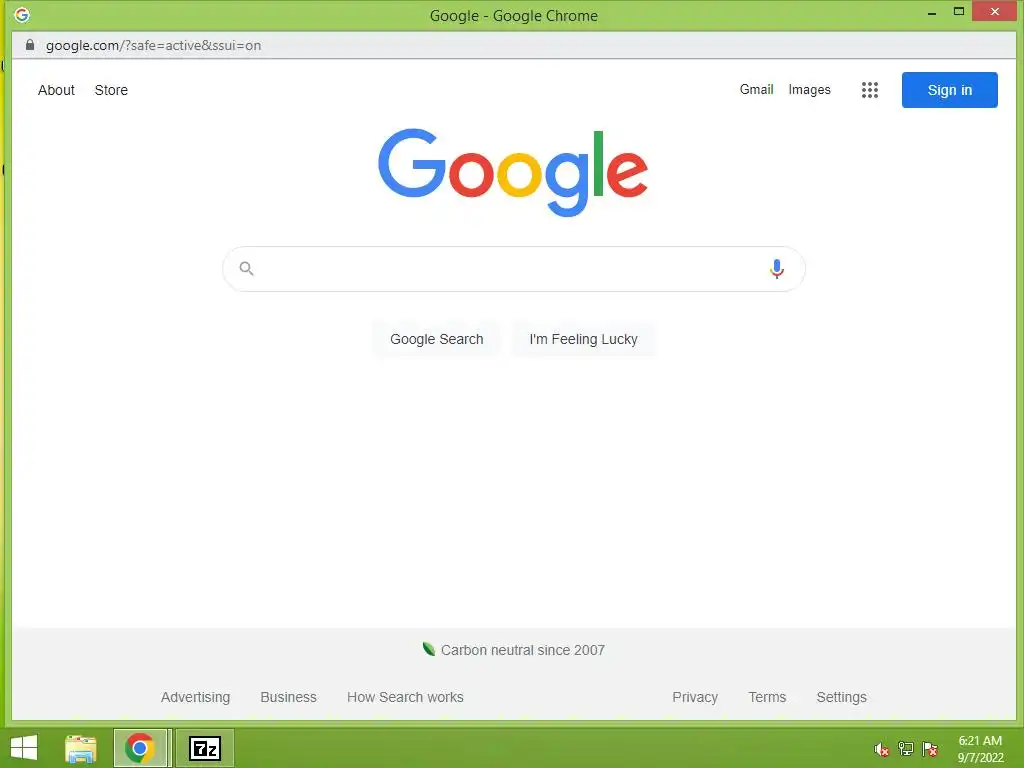This screenshot has width=1024, height=768.
Task: Open the Action Center flag icon
Action: [930, 749]
